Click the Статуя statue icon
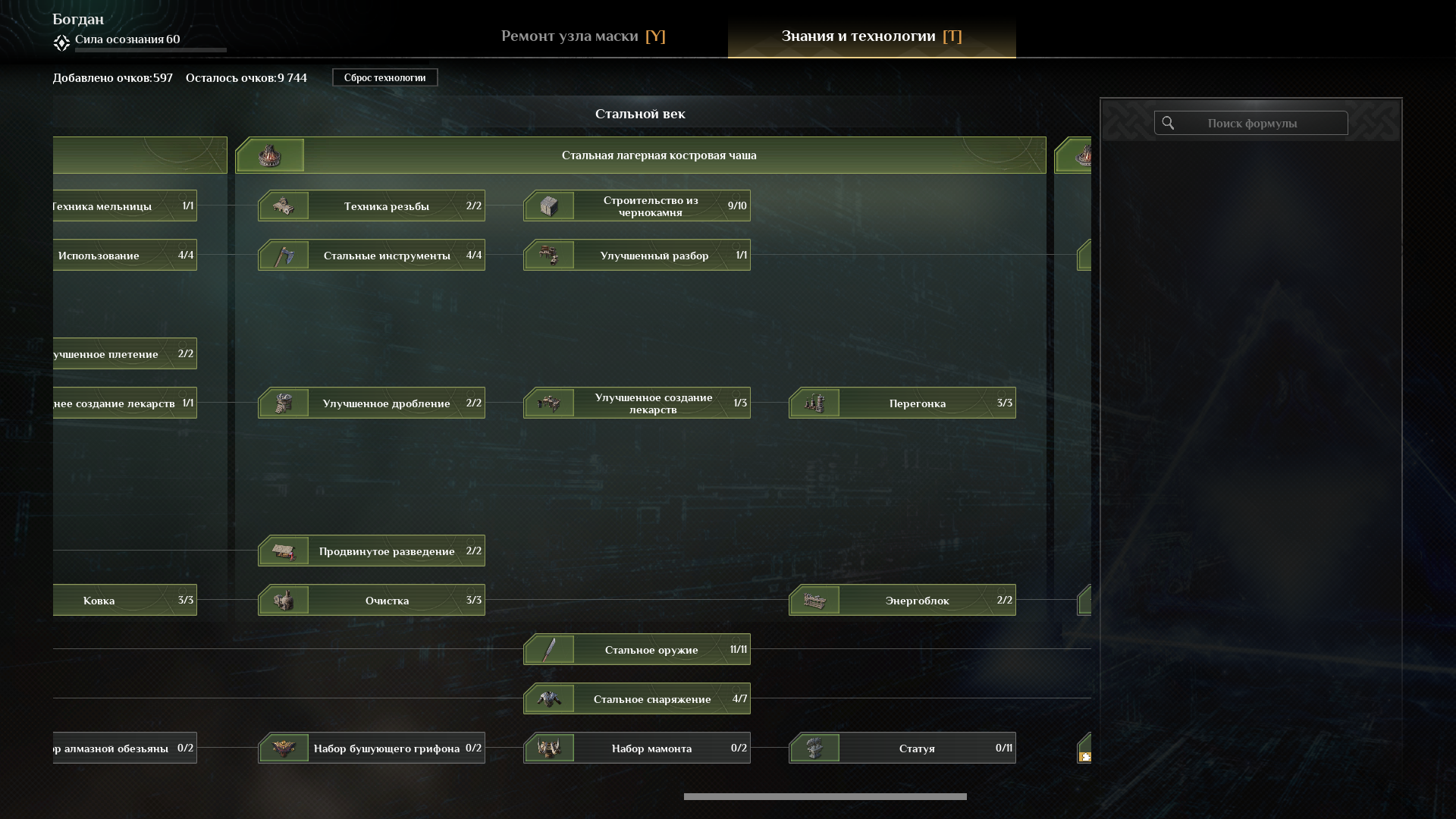 [x=814, y=748]
